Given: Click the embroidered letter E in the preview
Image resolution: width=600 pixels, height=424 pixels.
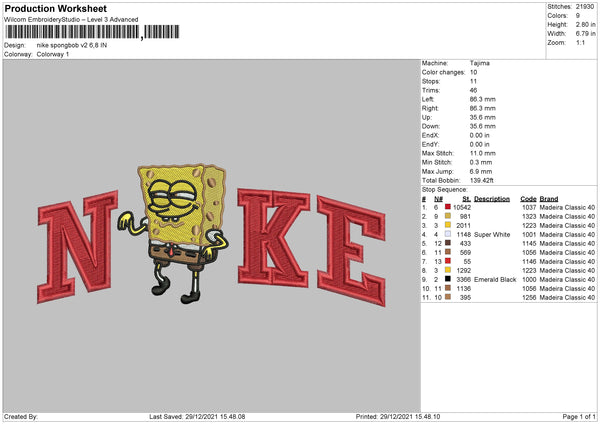Looking at the screenshot, I should coord(351,251).
